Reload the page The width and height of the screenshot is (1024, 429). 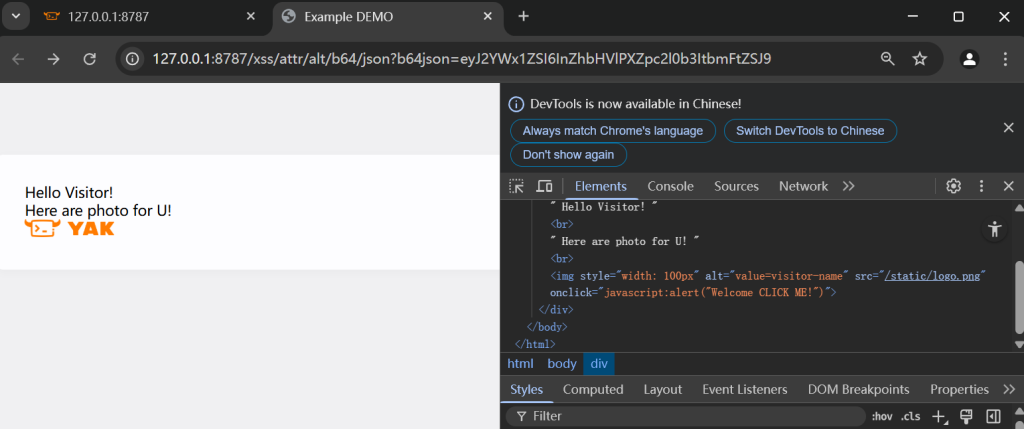89,59
